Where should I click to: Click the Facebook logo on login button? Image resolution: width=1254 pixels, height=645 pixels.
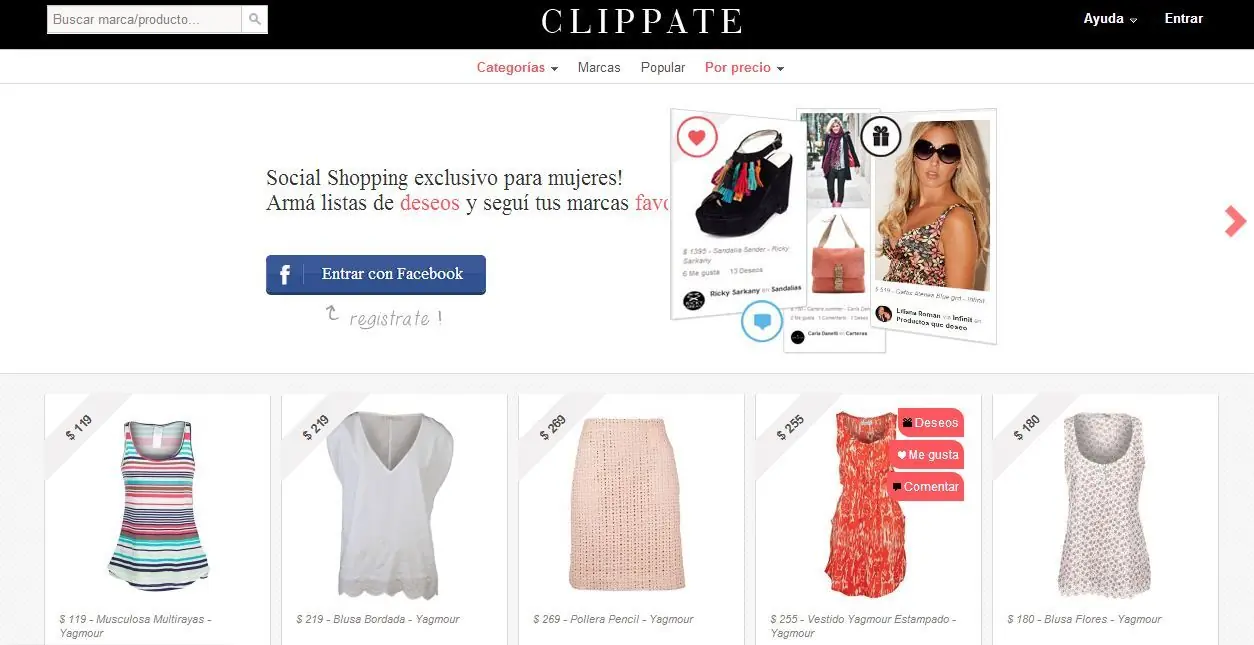pyautogui.click(x=285, y=274)
